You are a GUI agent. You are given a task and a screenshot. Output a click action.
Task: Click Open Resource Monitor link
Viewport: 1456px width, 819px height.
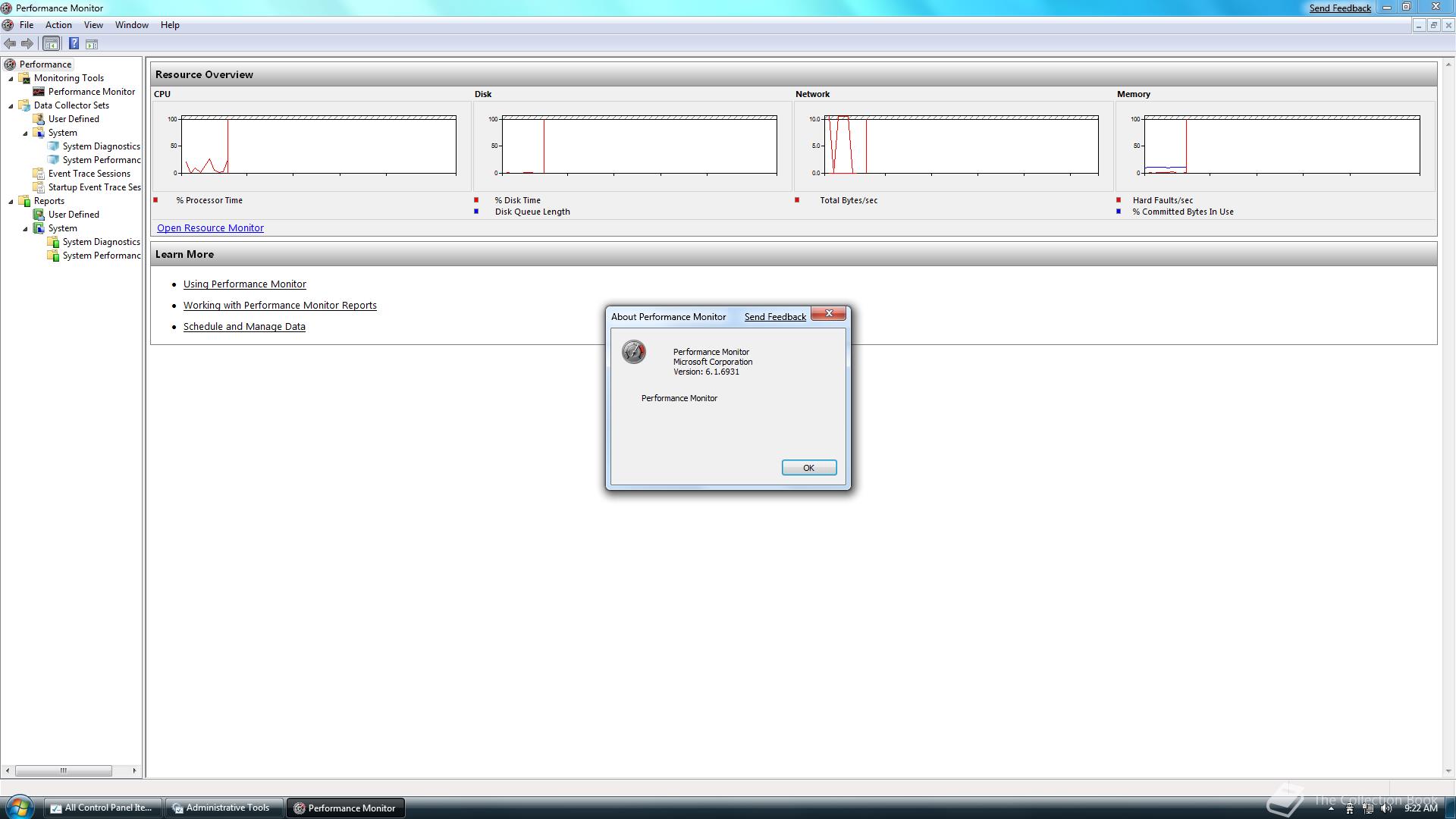pyautogui.click(x=210, y=228)
